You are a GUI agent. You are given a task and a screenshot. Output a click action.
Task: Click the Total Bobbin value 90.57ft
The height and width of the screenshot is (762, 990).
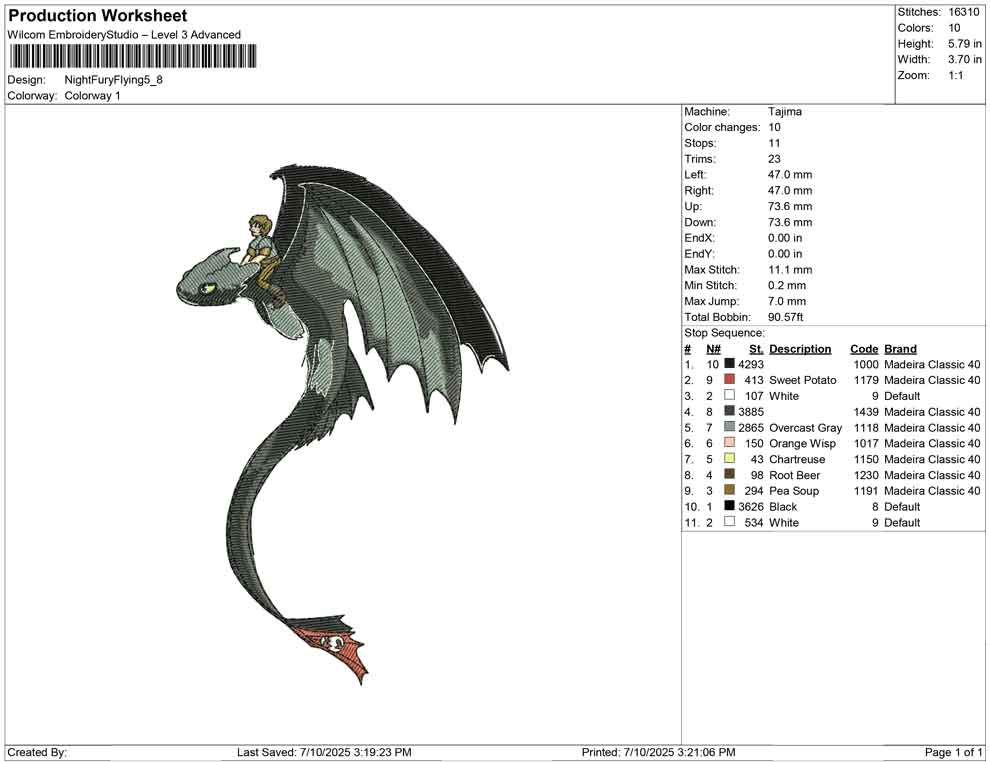pos(785,317)
